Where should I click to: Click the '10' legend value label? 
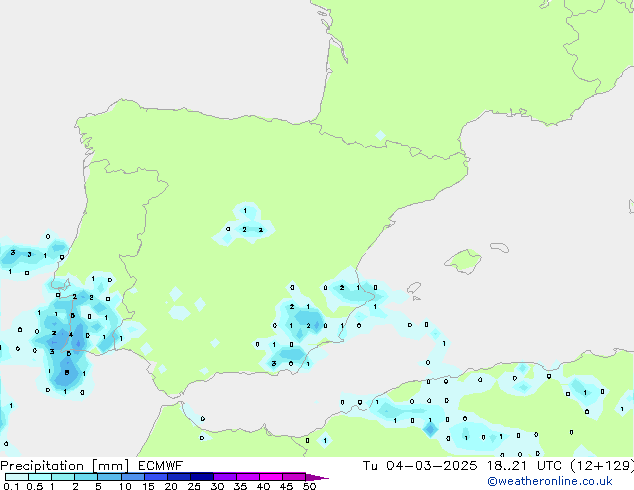click(125, 486)
